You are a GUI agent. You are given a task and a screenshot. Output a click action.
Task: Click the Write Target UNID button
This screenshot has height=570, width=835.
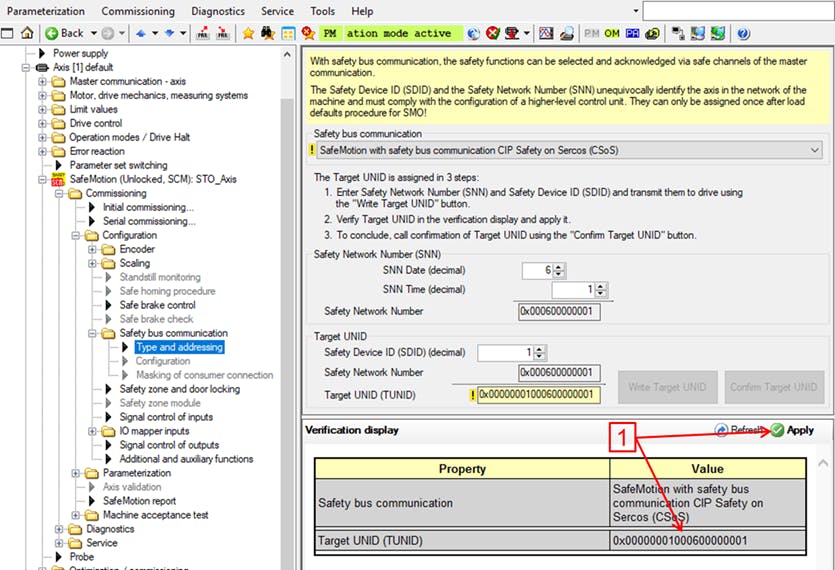[667, 387]
